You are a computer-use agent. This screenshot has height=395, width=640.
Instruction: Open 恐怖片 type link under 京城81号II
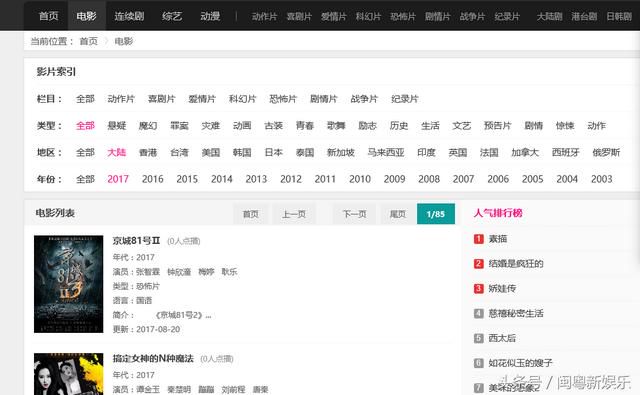click(148, 286)
